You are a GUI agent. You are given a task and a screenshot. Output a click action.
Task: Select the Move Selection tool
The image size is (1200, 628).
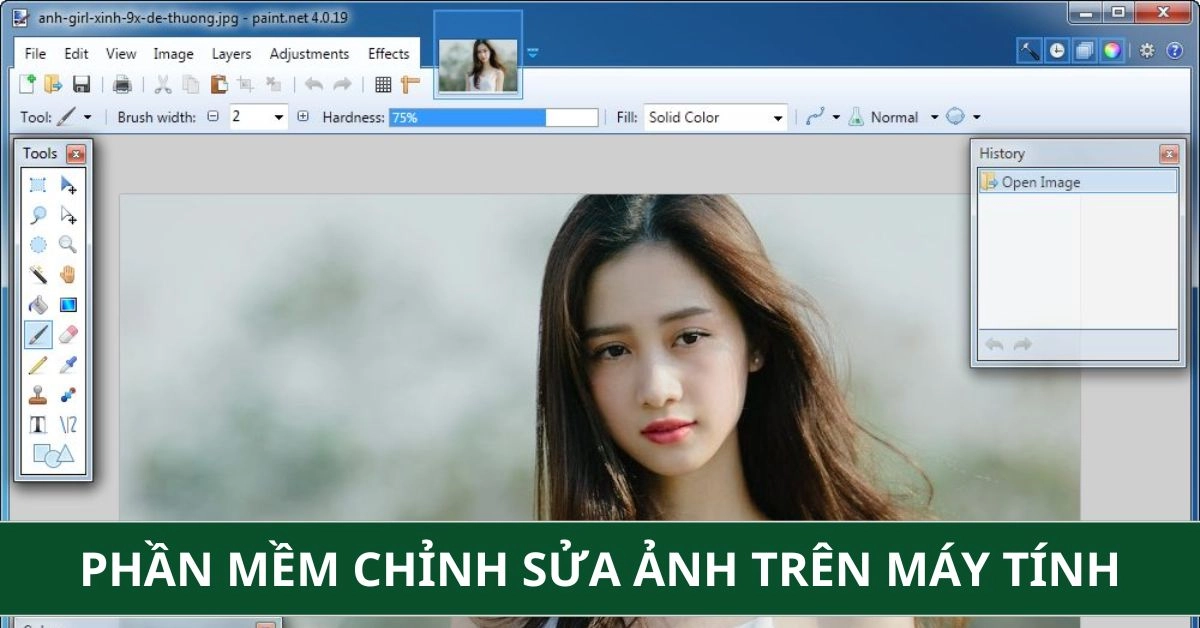68,214
